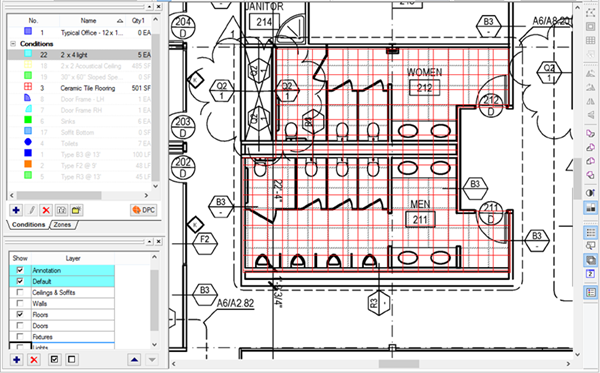Uncheck the Annotation layer checkbox
Screen dimensions: 600x373
(x=20, y=270)
